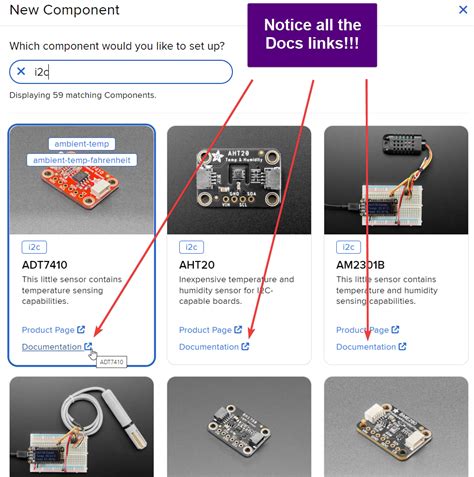Open external link icon by AM2301B Product Page
Viewport: 474px width, 477px height.
click(x=395, y=330)
